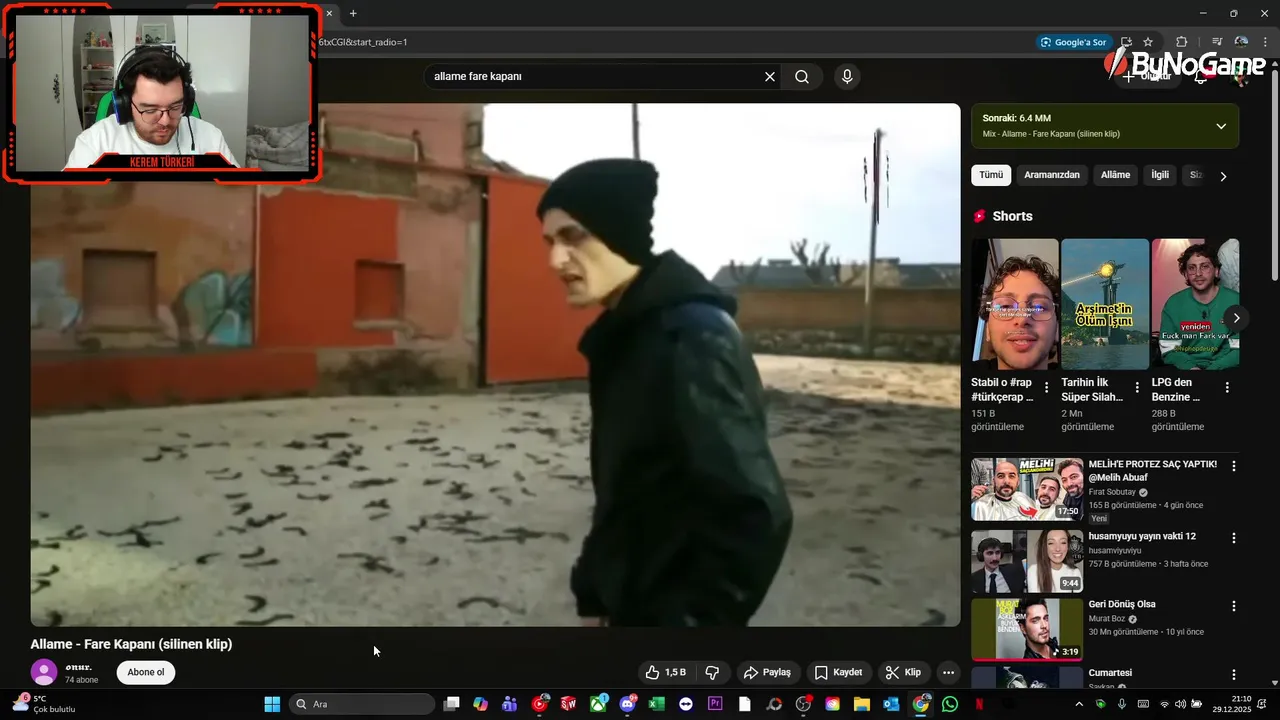Open options for MELİH'E PROTEZ SAÇ video
Viewport: 1280px width, 720px height.
(x=1234, y=466)
